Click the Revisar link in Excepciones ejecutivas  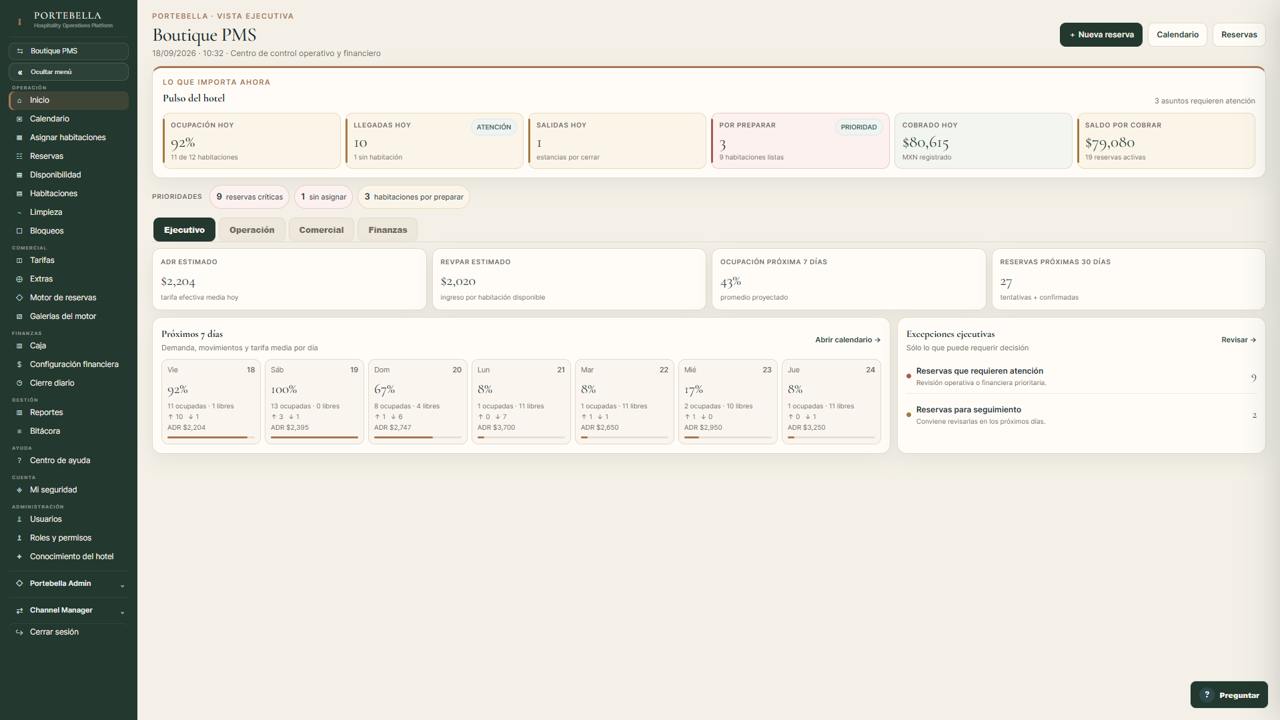tap(1239, 340)
